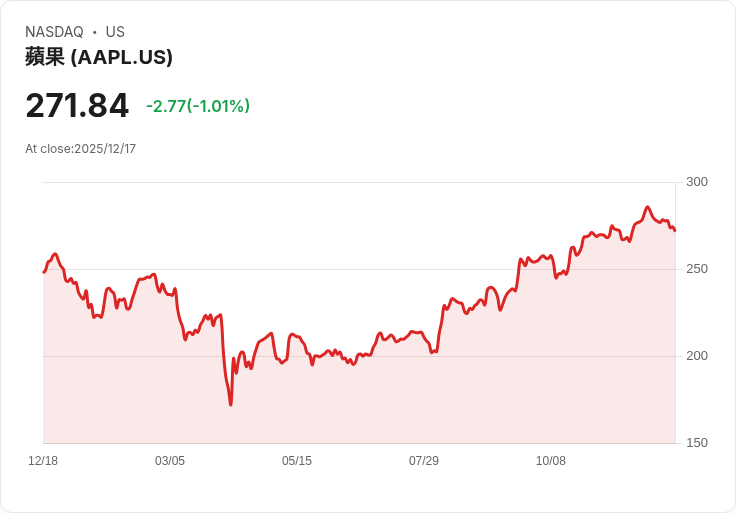Select the 150 y-axis label
Image resolution: width=736 pixels, height=513 pixels.
click(697, 443)
